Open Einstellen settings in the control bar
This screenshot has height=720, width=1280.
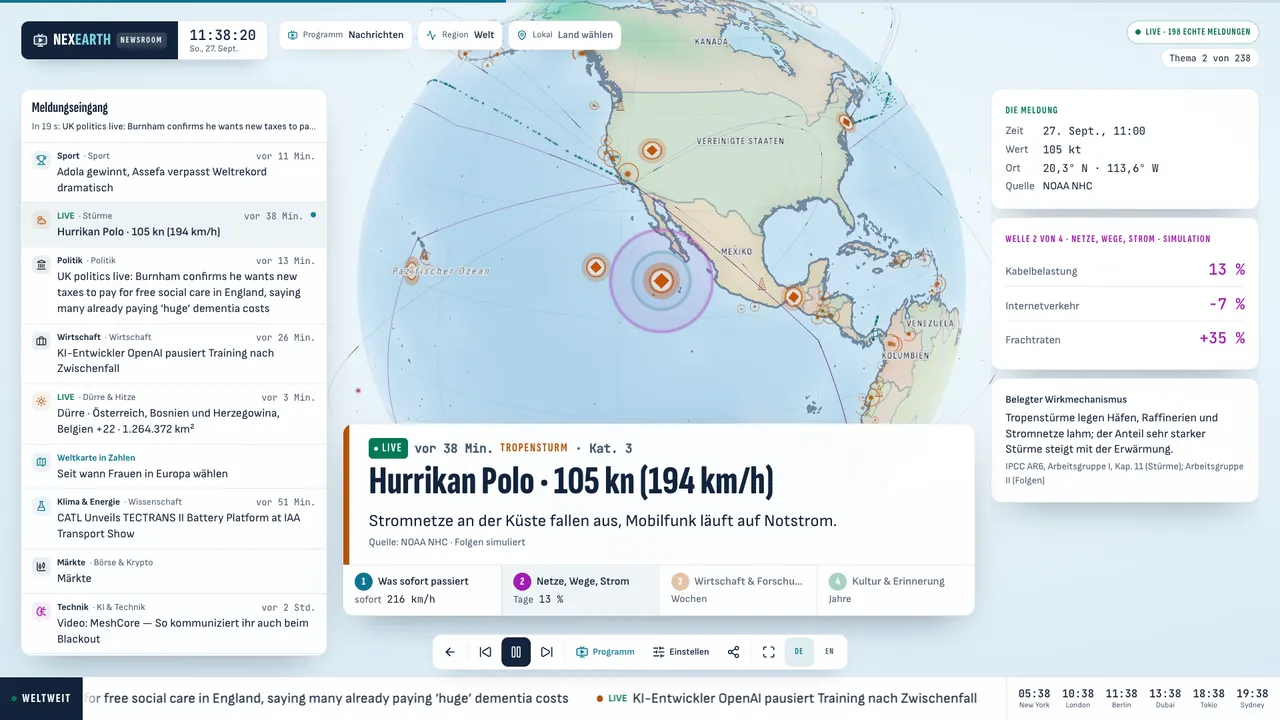coord(681,652)
